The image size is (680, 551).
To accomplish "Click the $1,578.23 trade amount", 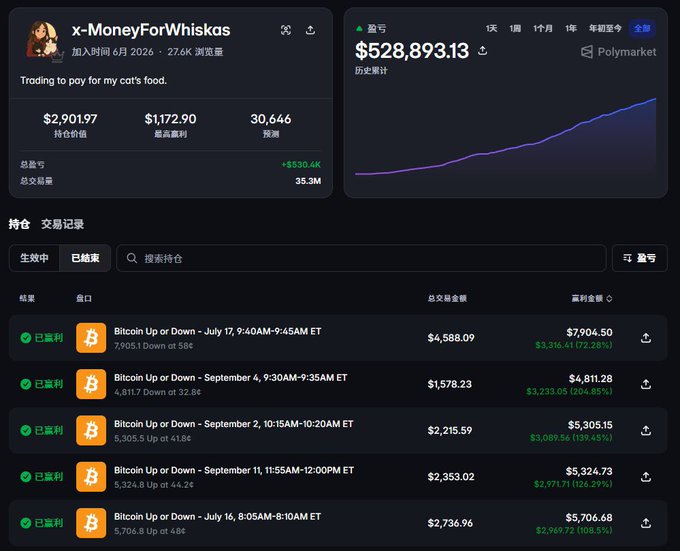I will coord(449,384).
